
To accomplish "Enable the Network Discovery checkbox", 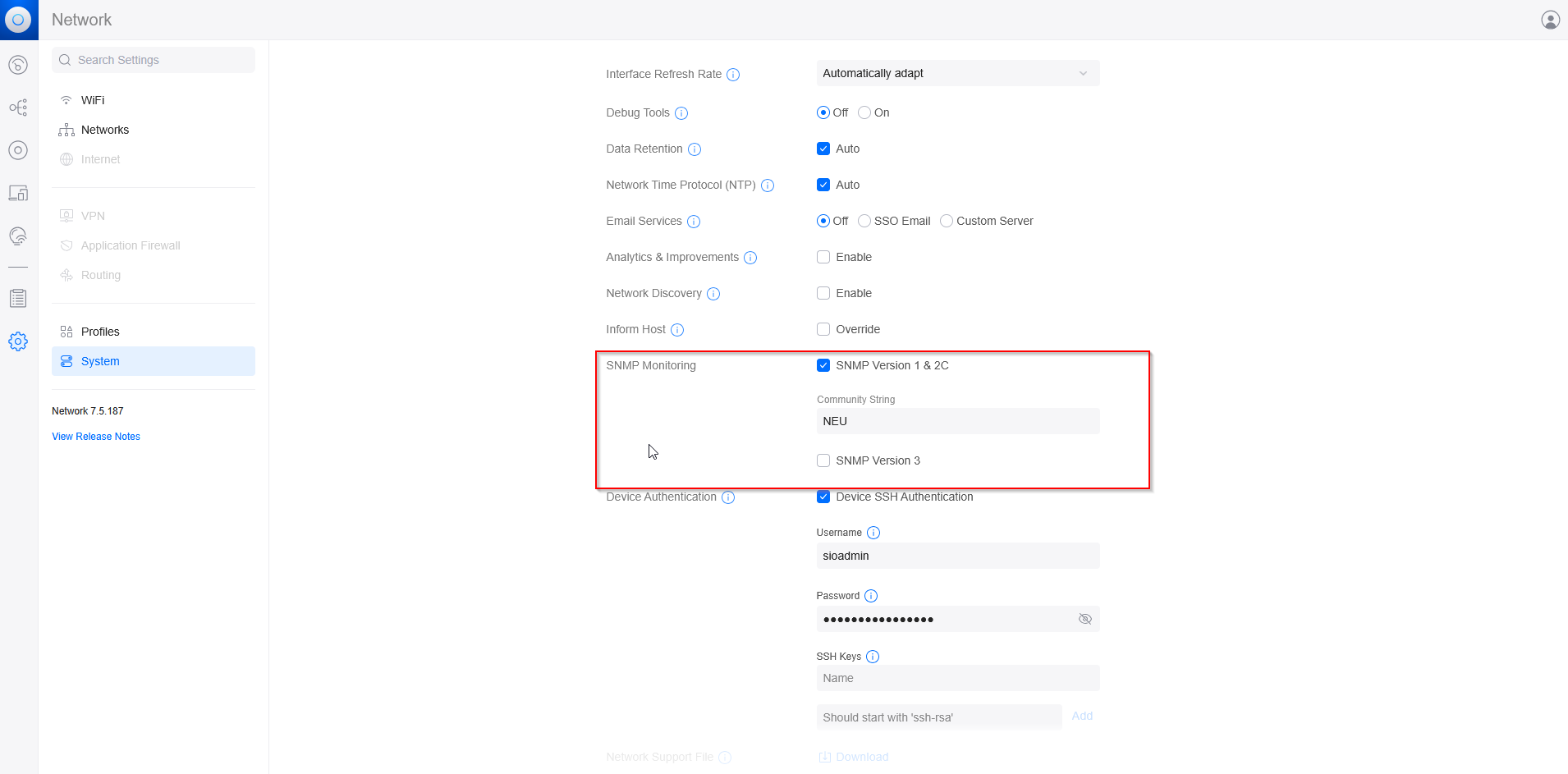I will click(823, 293).
